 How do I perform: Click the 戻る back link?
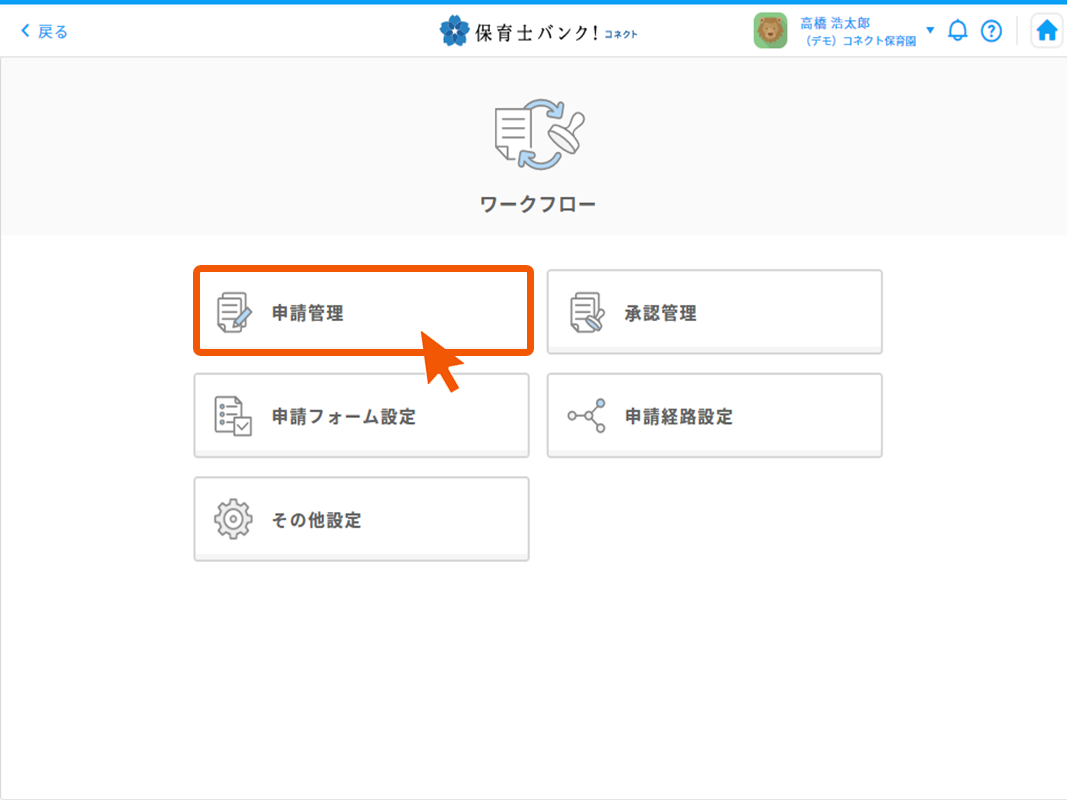tap(45, 31)
